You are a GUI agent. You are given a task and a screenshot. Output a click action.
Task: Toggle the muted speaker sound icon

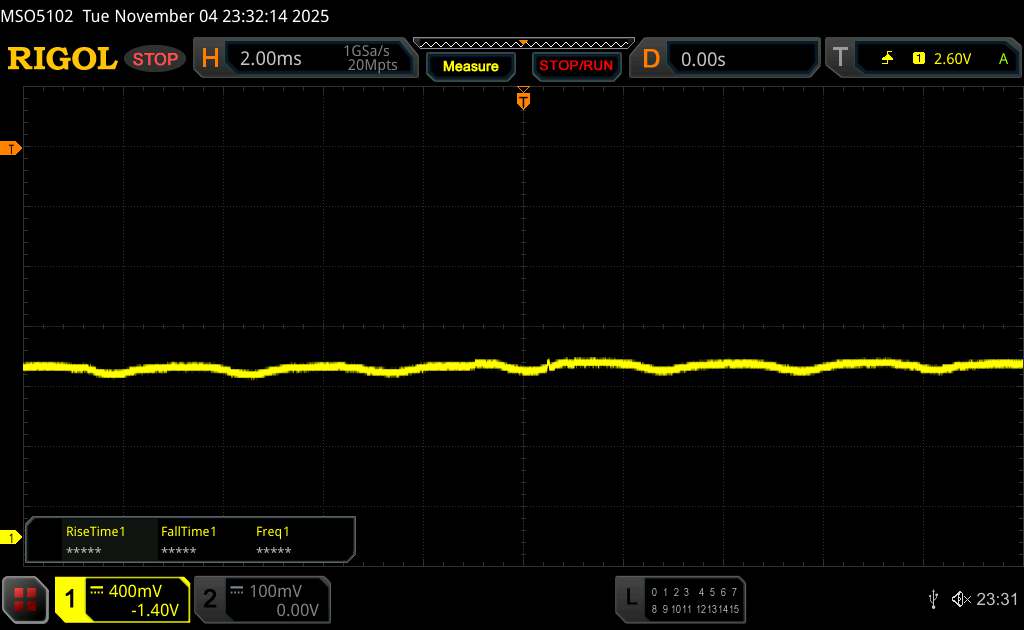tap(960, 598)
